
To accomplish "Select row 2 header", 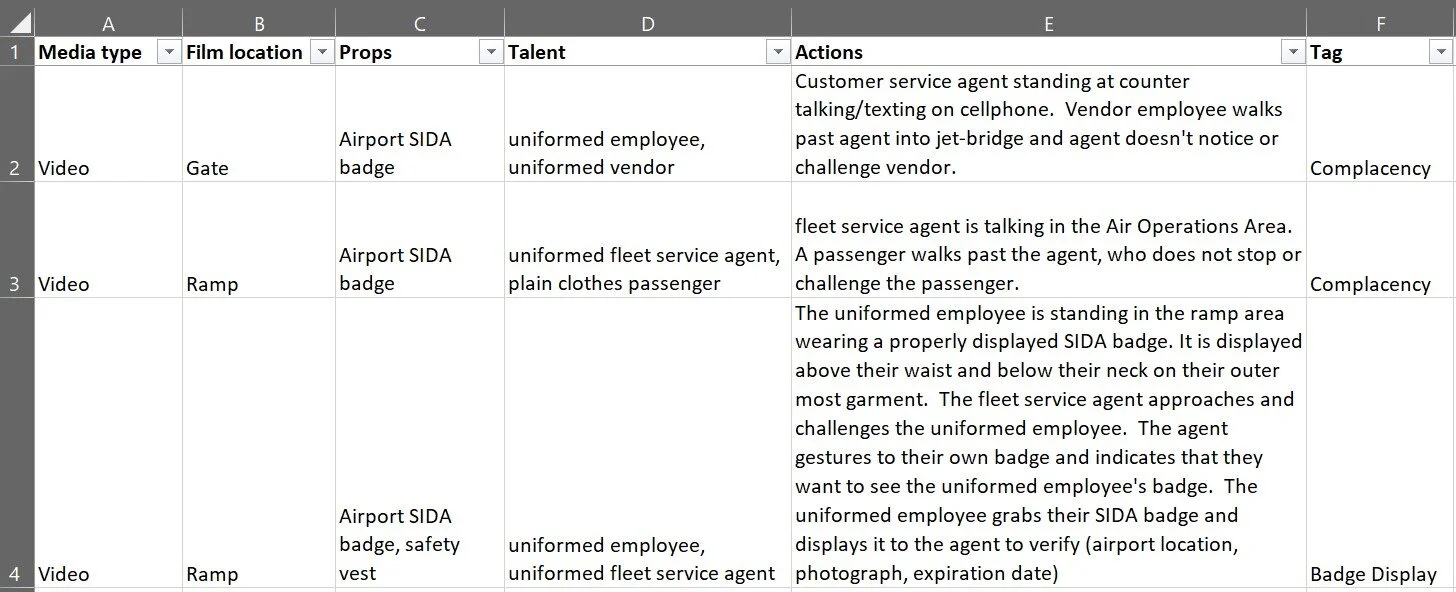I will (17, 124).
